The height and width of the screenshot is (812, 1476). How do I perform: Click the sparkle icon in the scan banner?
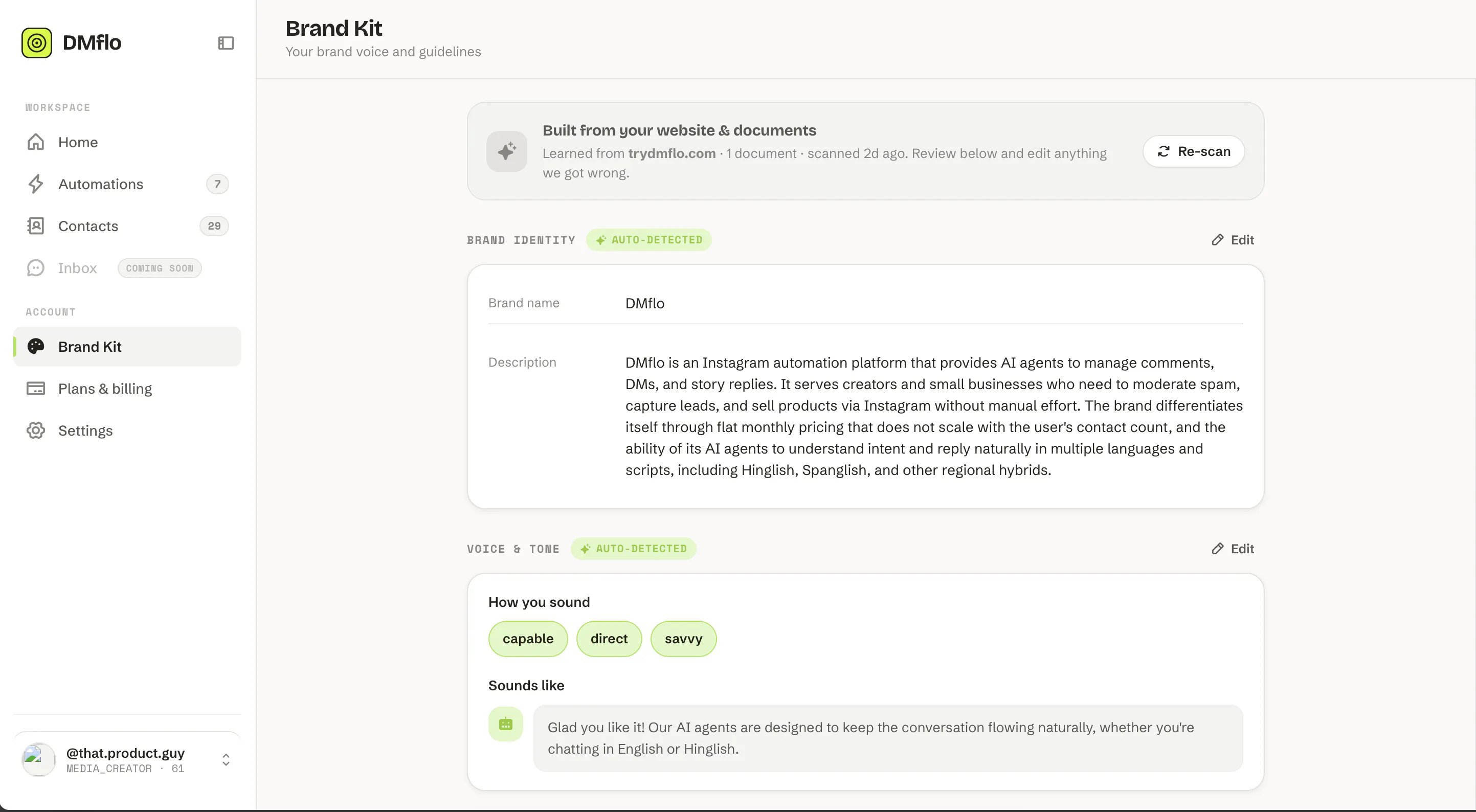point(506,151)
